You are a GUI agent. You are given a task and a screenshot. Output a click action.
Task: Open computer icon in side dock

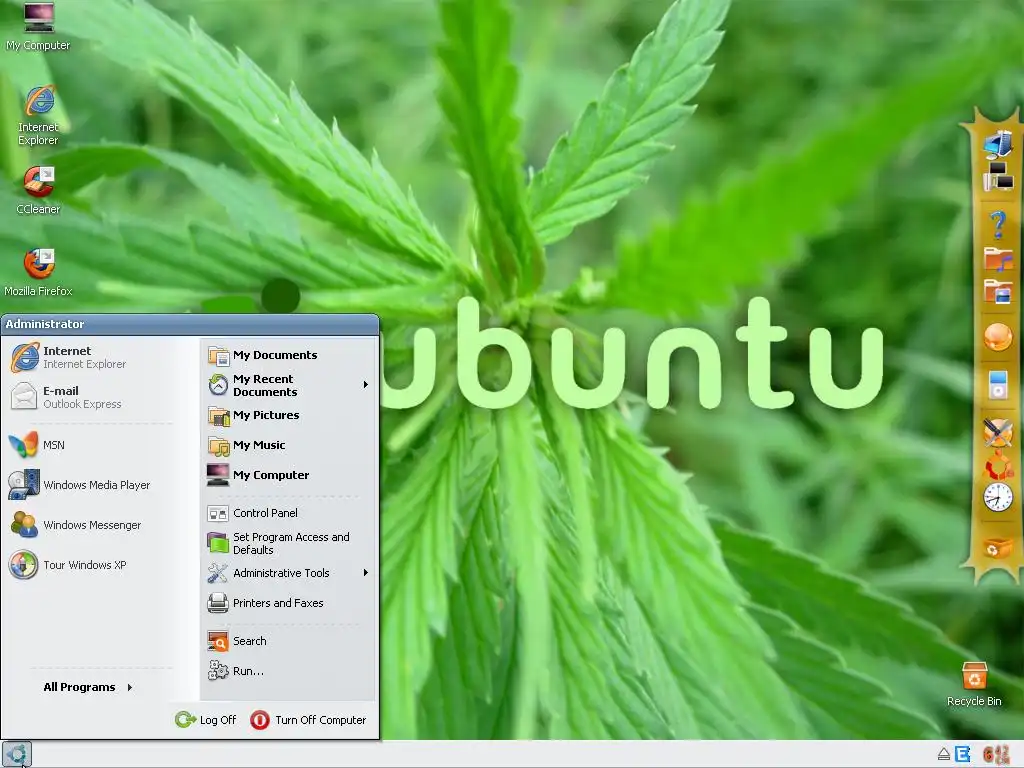point(998,144)
